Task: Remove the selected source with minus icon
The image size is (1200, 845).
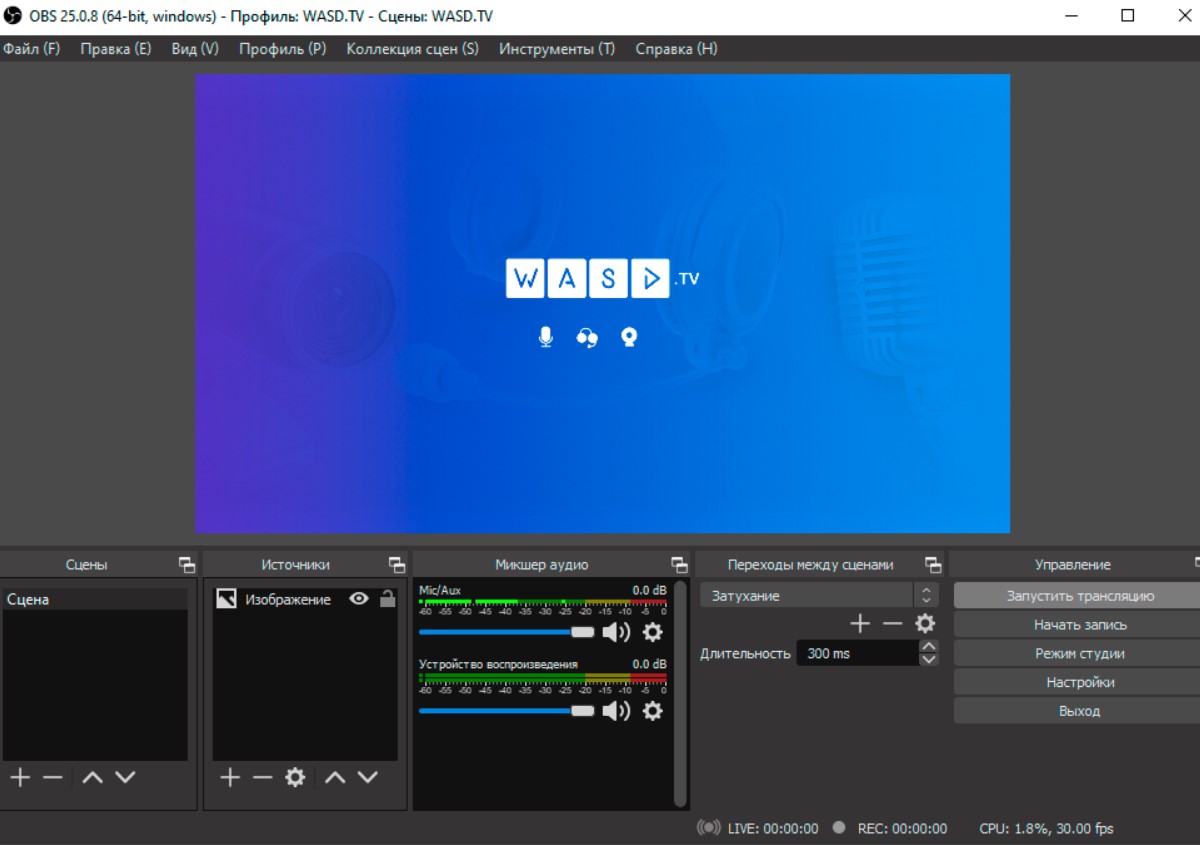Action: coord(262,778)
